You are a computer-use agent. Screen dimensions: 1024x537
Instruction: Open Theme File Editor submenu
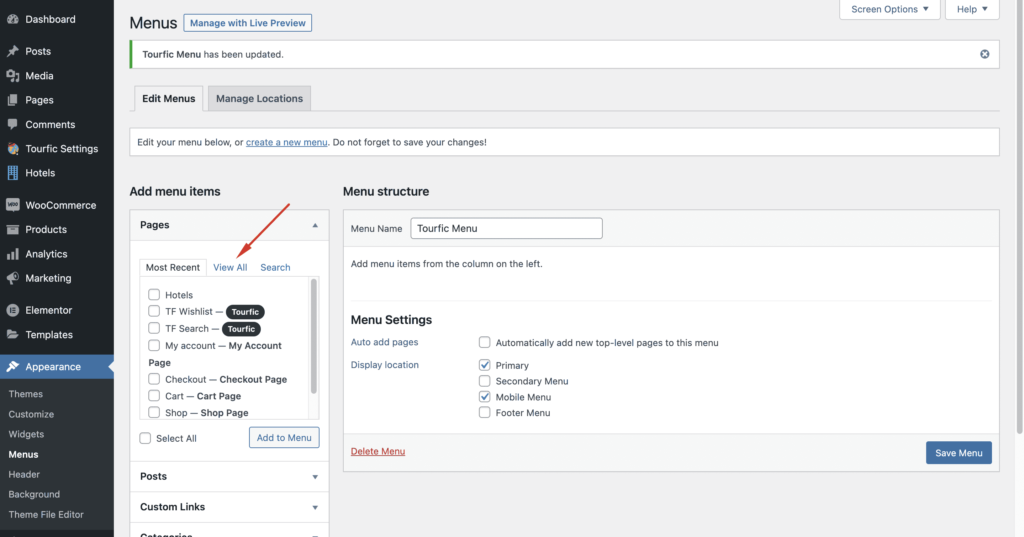(x=46, y=515)
